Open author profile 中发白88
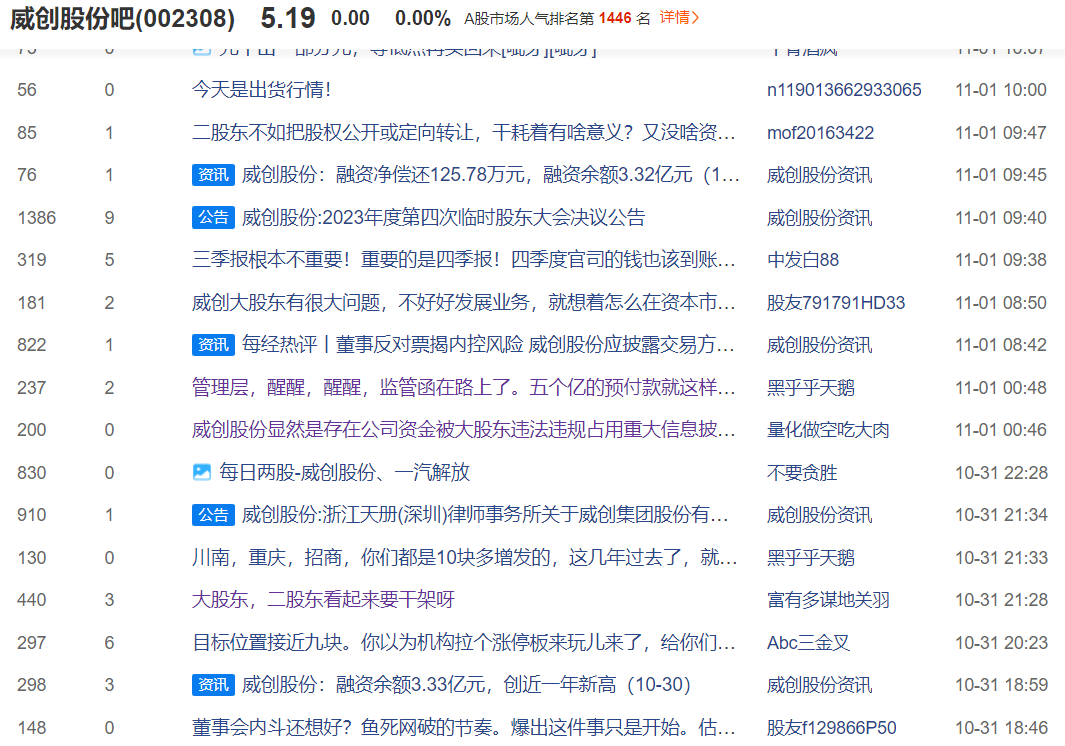Viewport: 1065px width, 746px height. 803,260
